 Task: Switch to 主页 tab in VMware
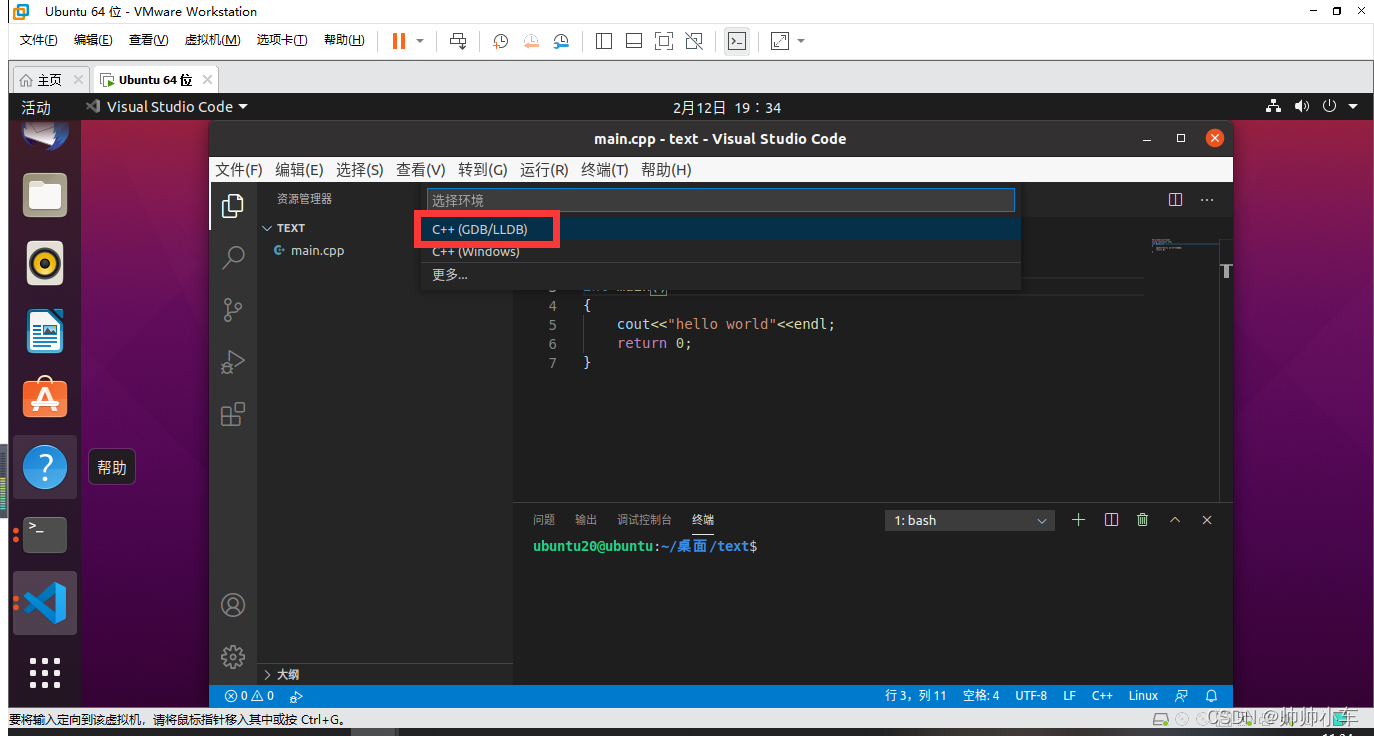coord(48,80)
